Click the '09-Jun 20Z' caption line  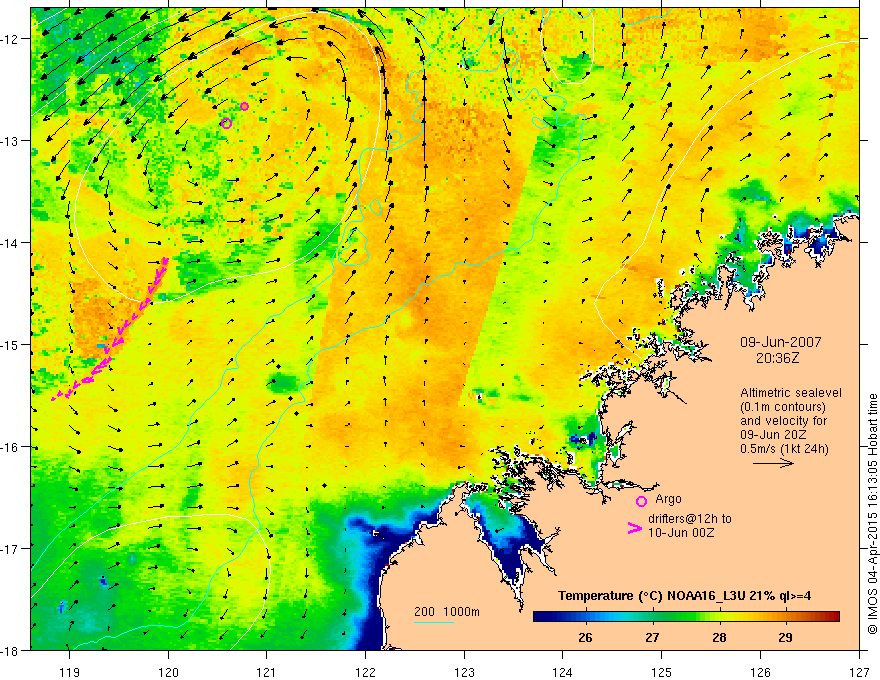click(773, 435)
